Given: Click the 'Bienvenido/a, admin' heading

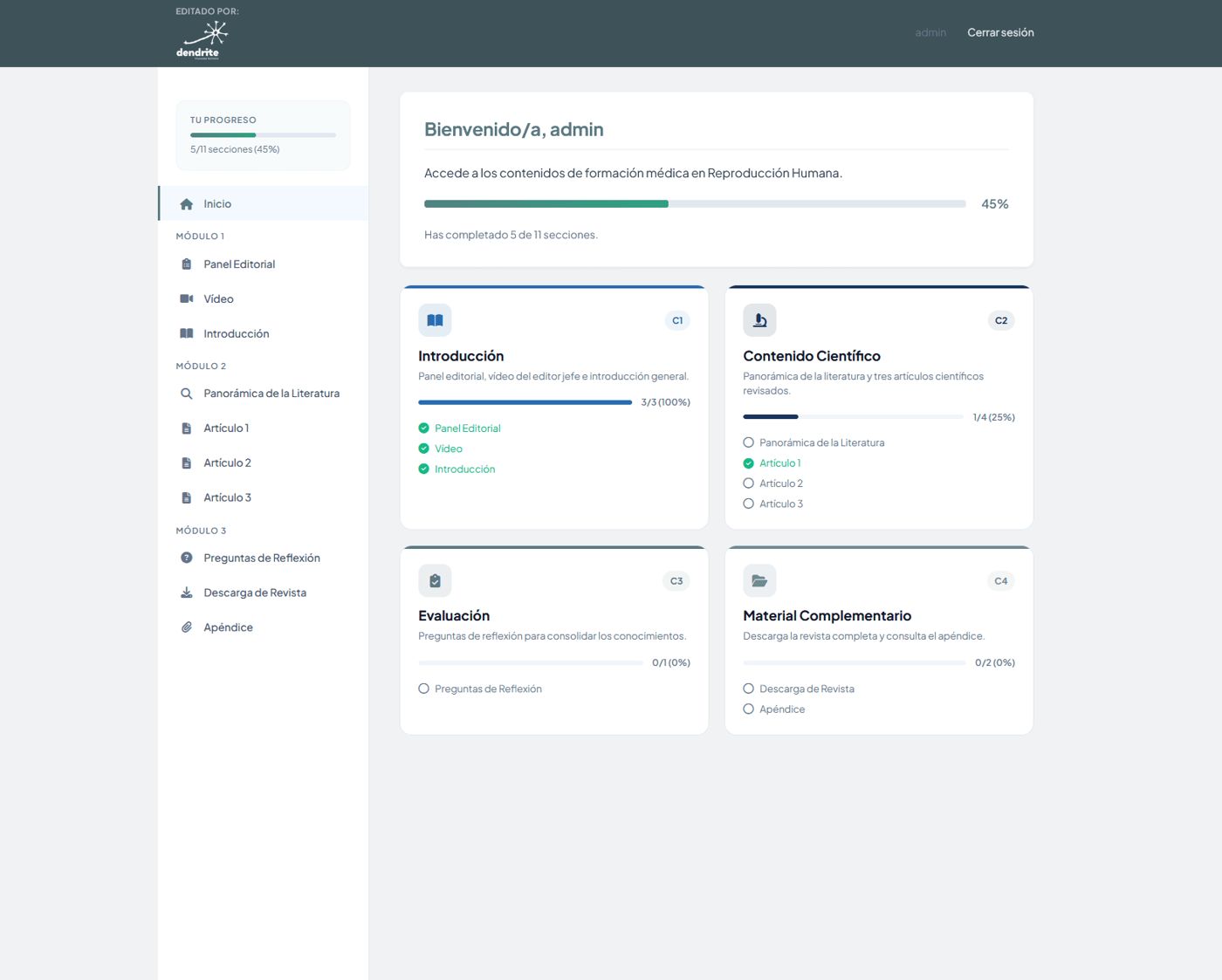Looking at the screenshot, I should point(513,129).
